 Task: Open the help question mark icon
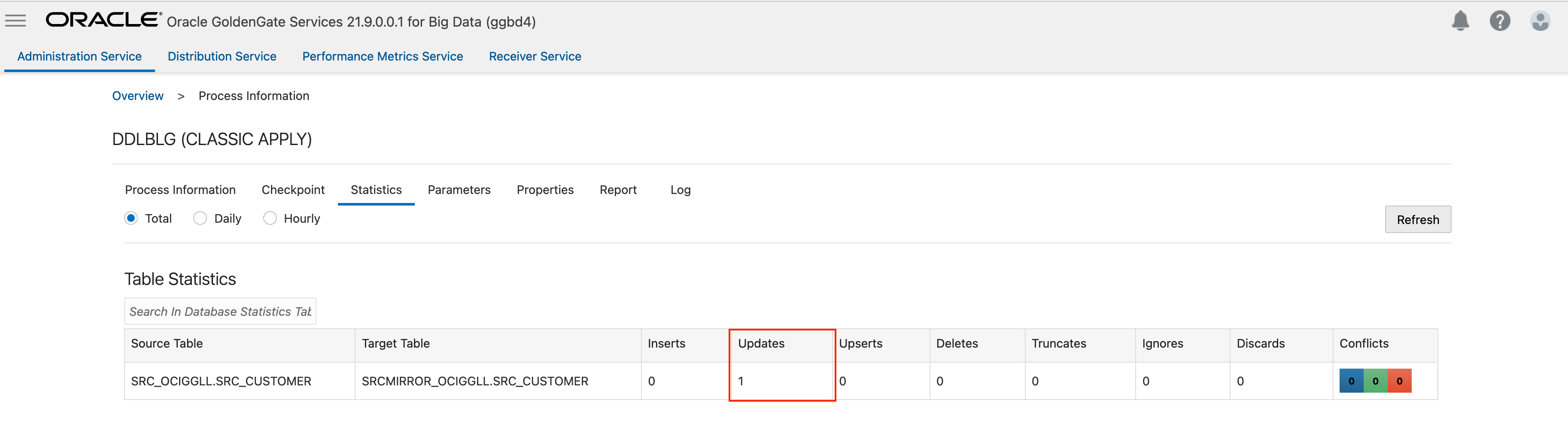[1499, 21]
